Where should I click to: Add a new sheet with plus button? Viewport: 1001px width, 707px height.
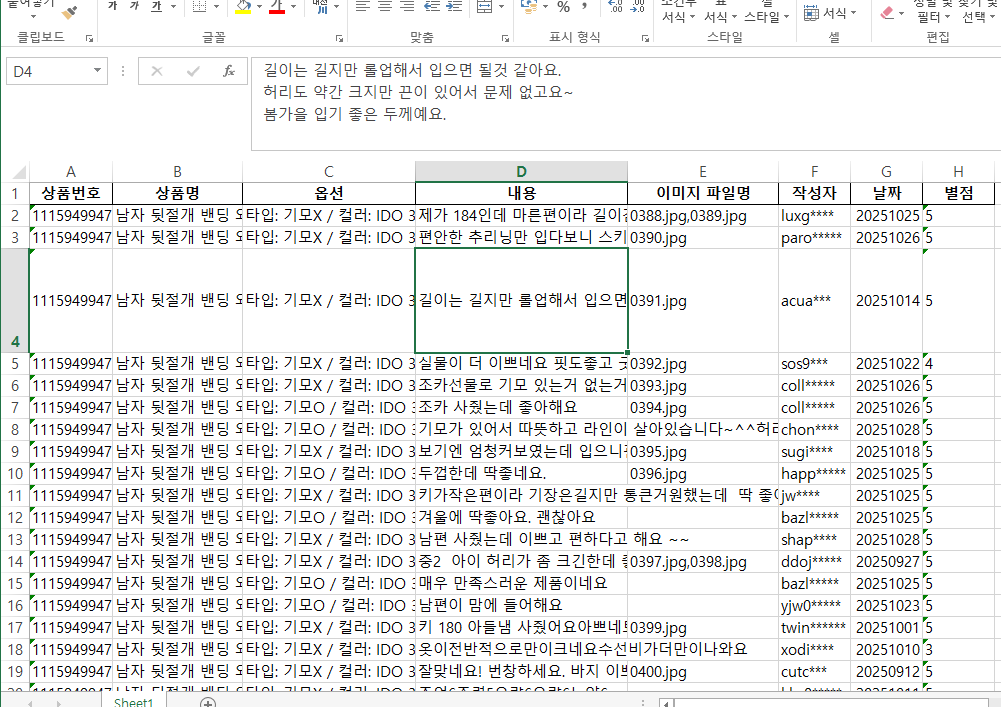coord(208,702)
